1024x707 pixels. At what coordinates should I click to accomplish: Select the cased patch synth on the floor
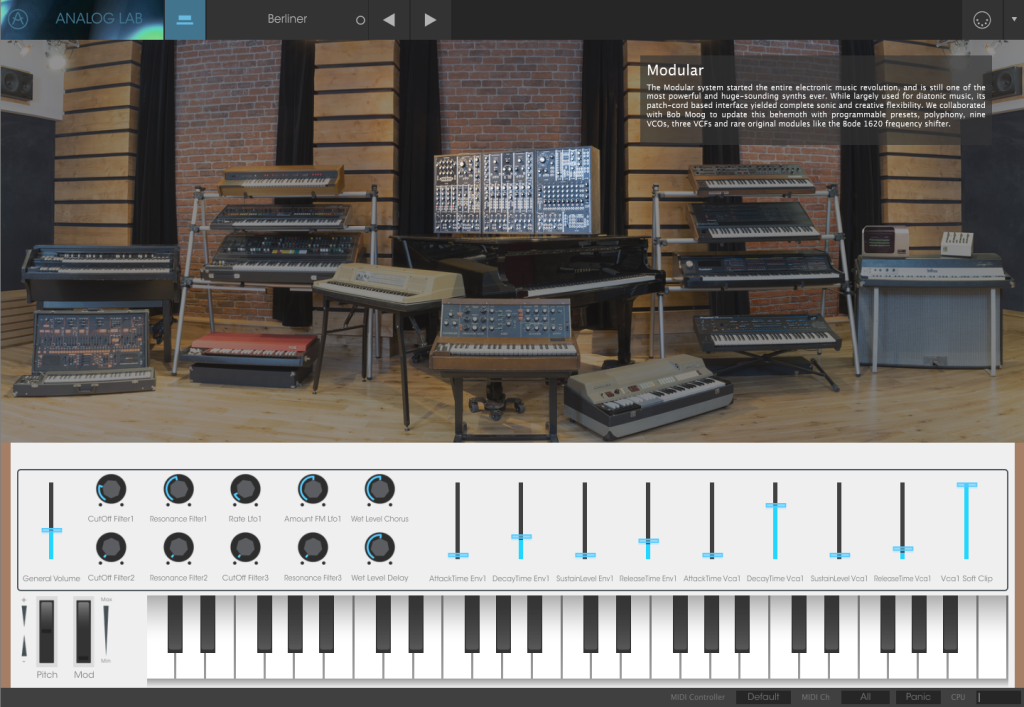pos(85,353)
